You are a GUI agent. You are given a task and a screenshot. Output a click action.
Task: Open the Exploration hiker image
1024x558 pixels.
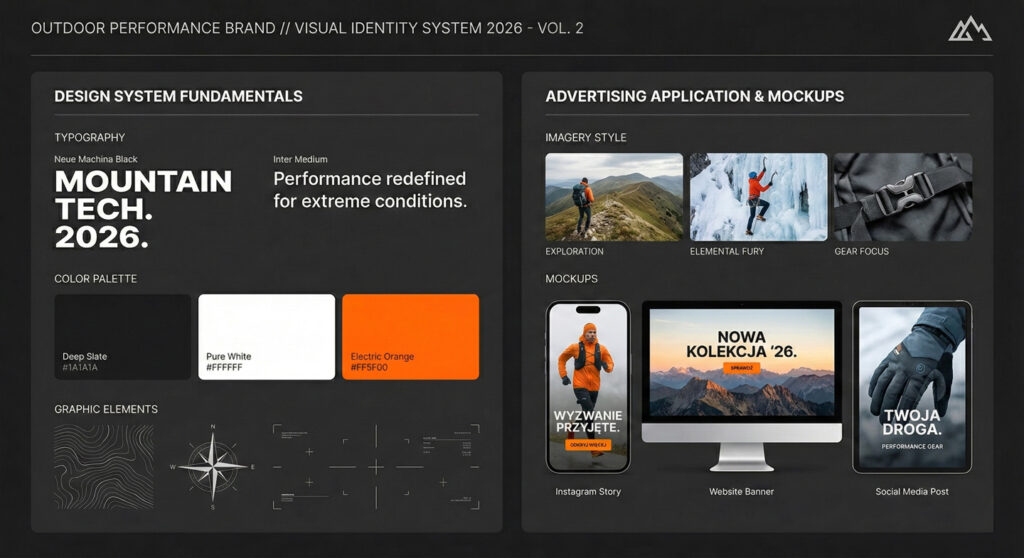pyautogui.click(x=614, y=197)
